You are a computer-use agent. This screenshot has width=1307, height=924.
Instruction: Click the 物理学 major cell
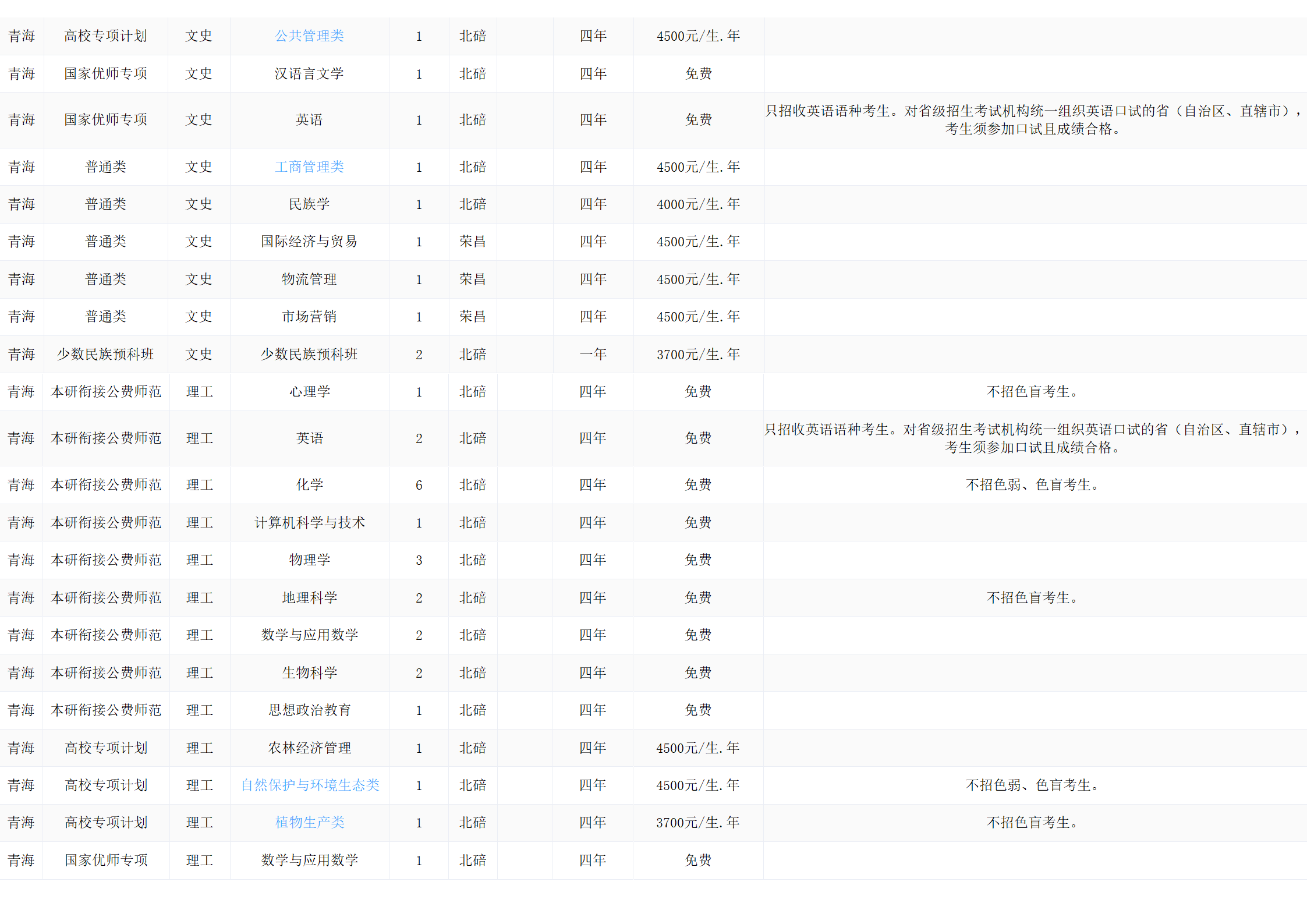pyautogui.click(x=310, y=560)
